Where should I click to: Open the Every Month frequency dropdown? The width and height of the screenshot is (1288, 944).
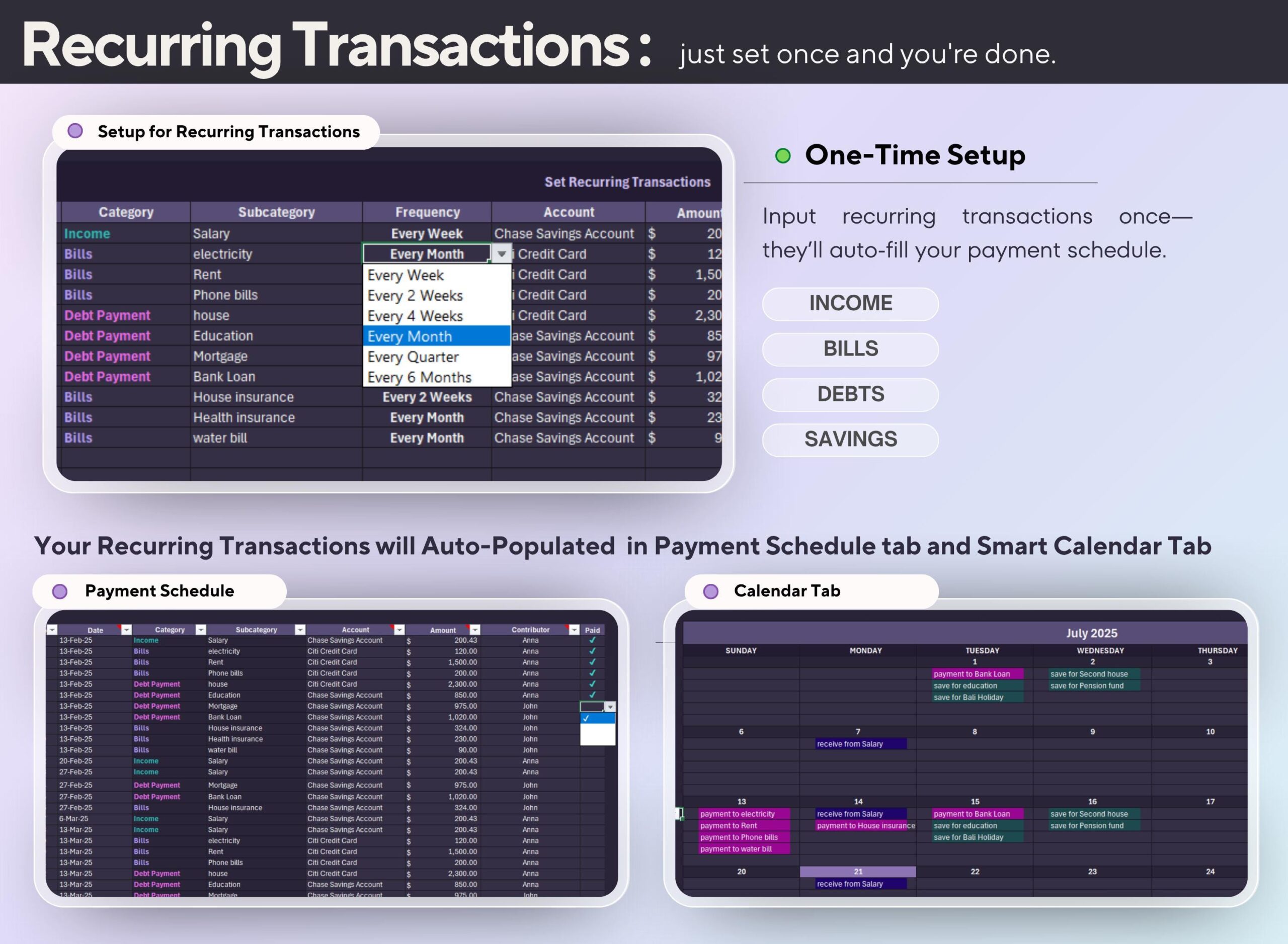coord(502,253)
